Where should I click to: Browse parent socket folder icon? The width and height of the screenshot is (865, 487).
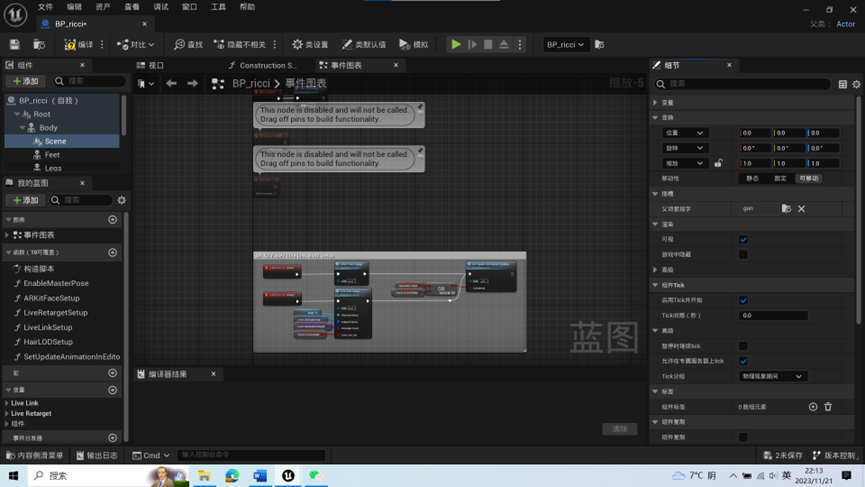786,209
